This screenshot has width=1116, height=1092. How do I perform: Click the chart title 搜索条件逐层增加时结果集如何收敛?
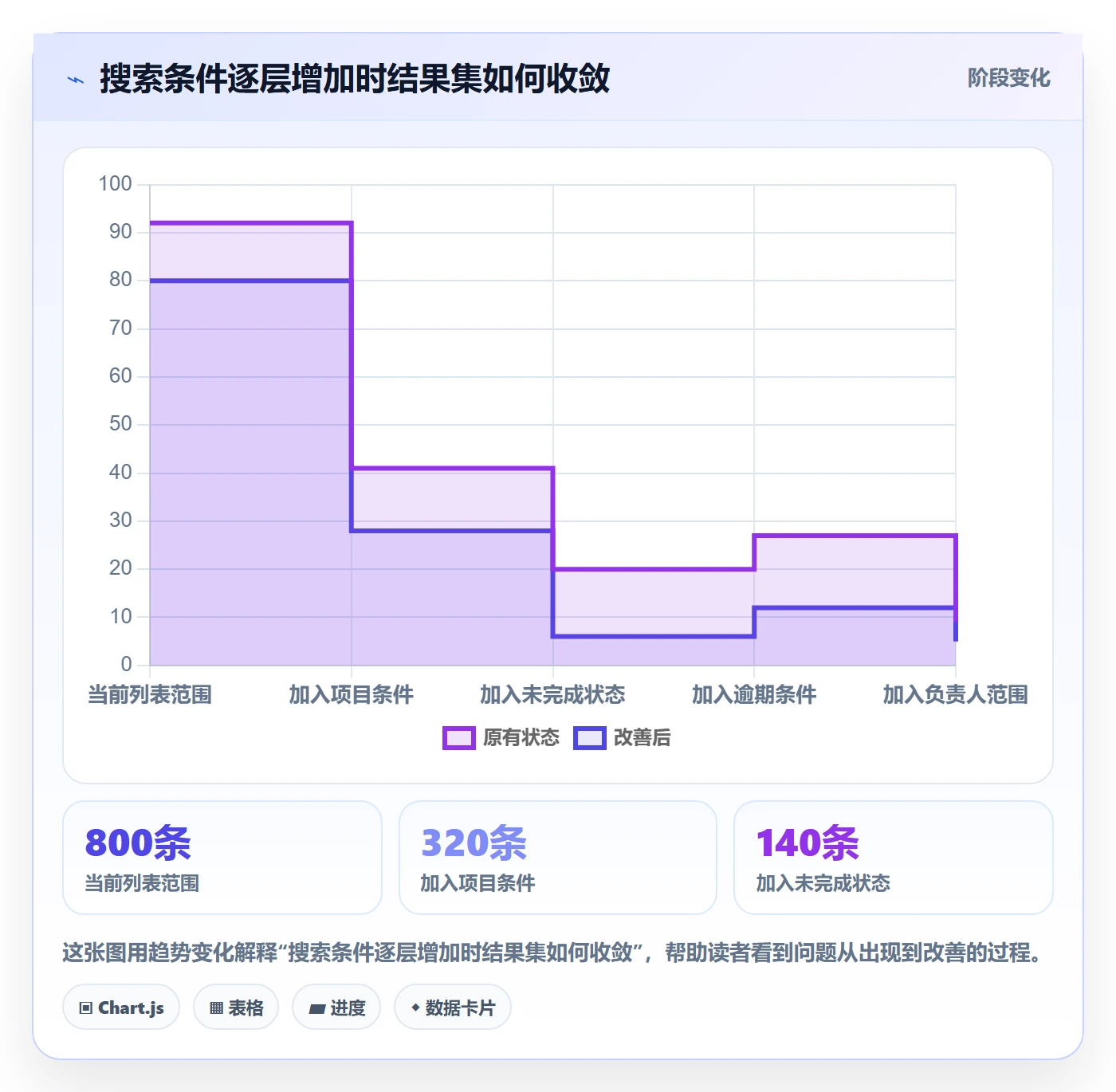pos(355,79)
